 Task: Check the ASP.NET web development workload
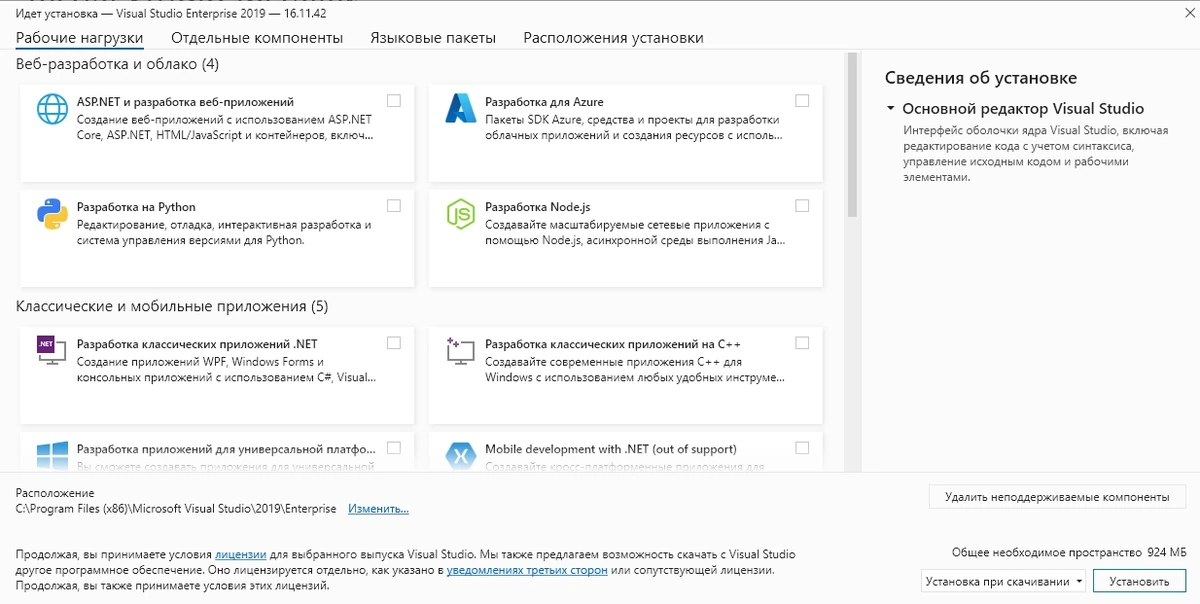click(394, 100)
